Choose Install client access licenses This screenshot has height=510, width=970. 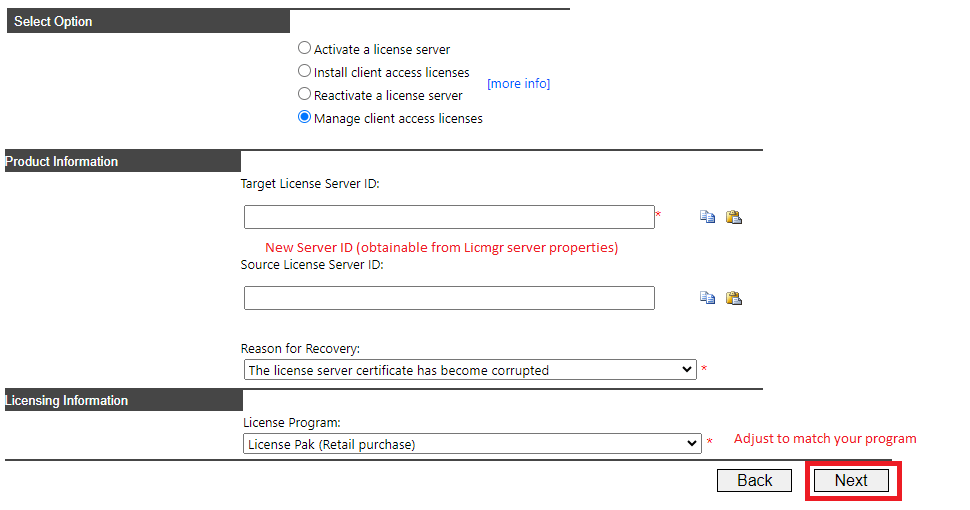(x=304, y=71)
